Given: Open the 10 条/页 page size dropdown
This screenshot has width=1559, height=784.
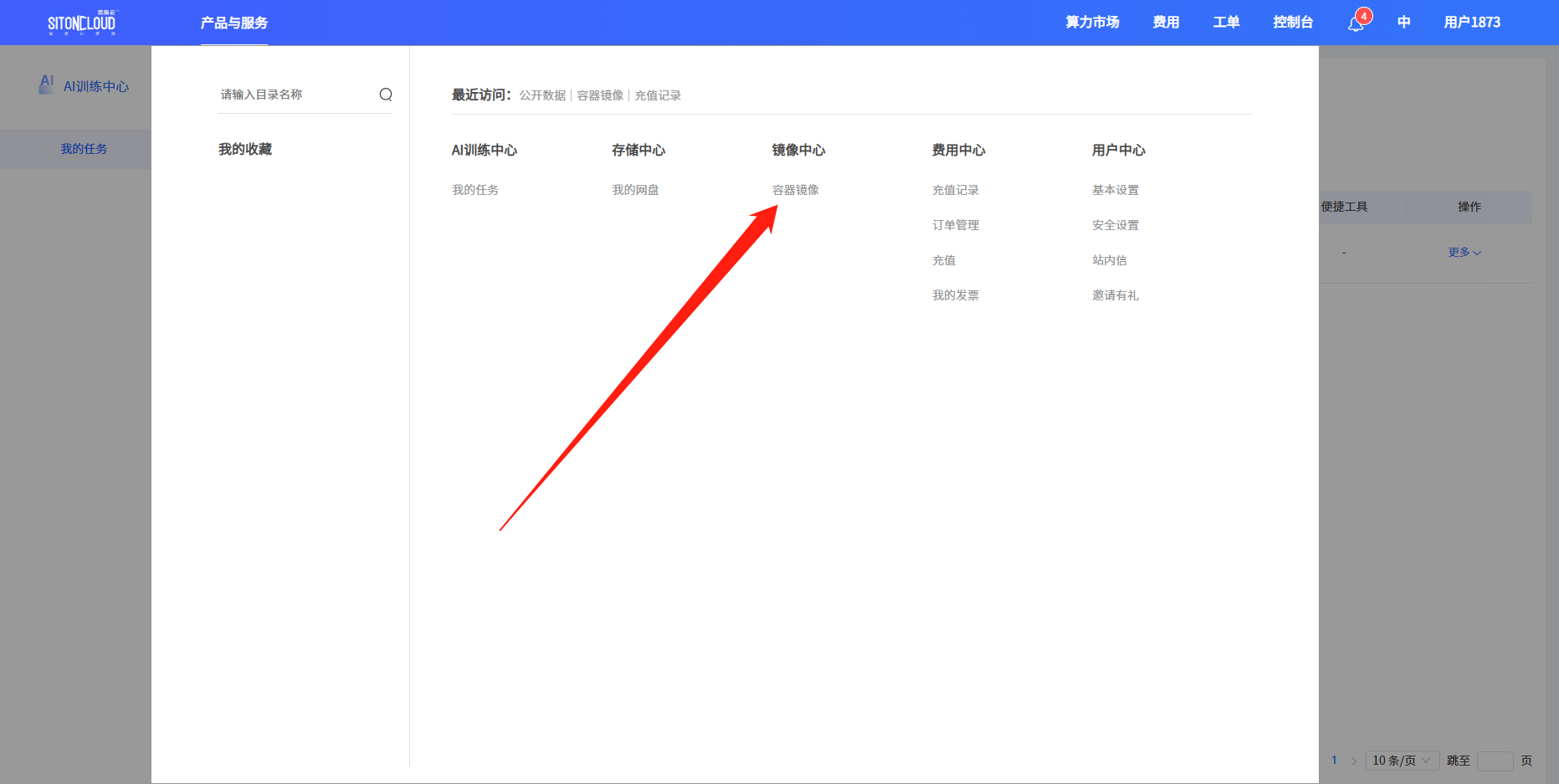Looking at the screenshot, I should (1402, 761).
